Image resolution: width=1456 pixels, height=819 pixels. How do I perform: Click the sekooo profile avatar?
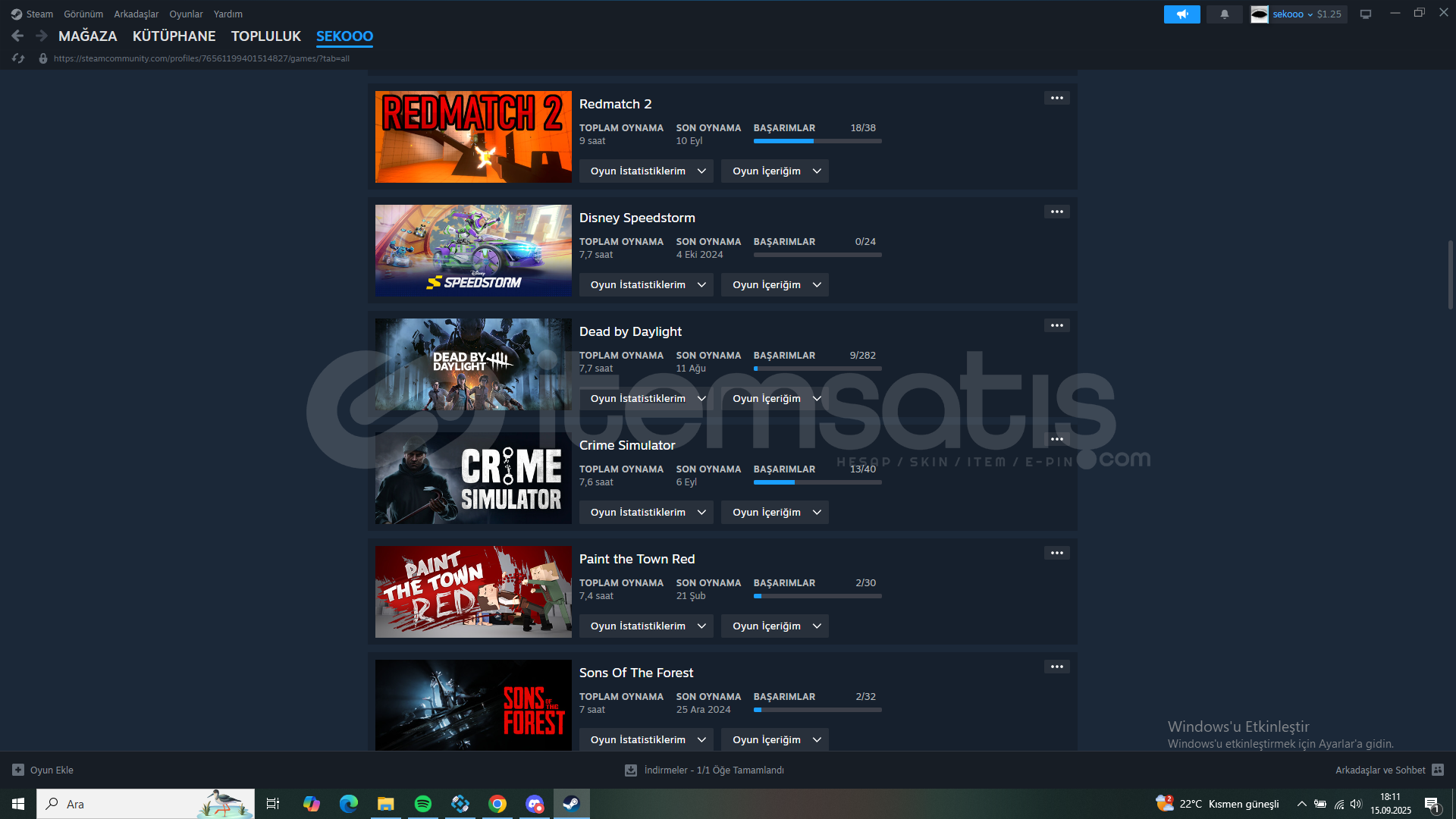tap(1260, 14)
